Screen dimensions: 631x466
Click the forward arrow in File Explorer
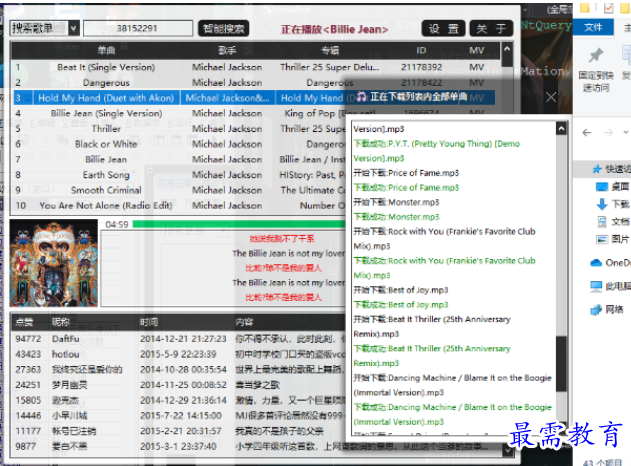(x=608, y=132)
